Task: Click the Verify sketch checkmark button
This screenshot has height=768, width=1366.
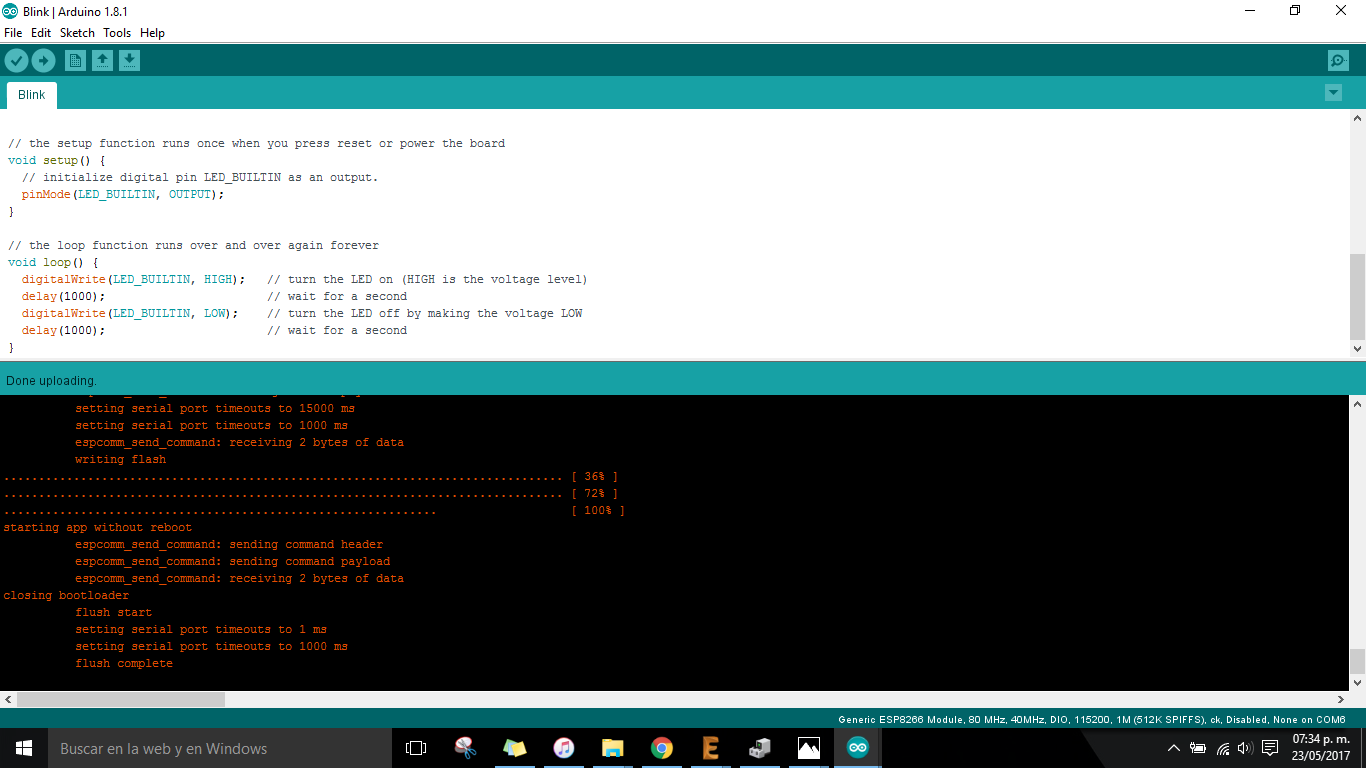Action: [16, 61]
